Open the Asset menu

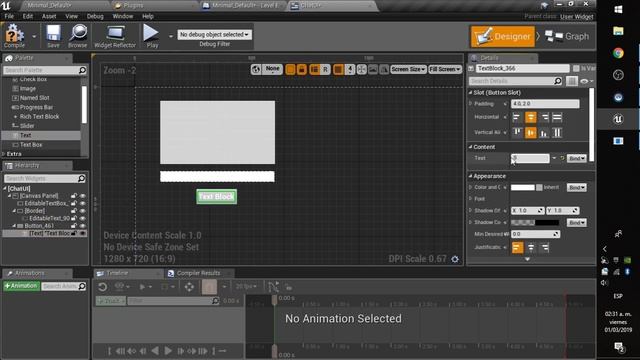coord(49,16)
